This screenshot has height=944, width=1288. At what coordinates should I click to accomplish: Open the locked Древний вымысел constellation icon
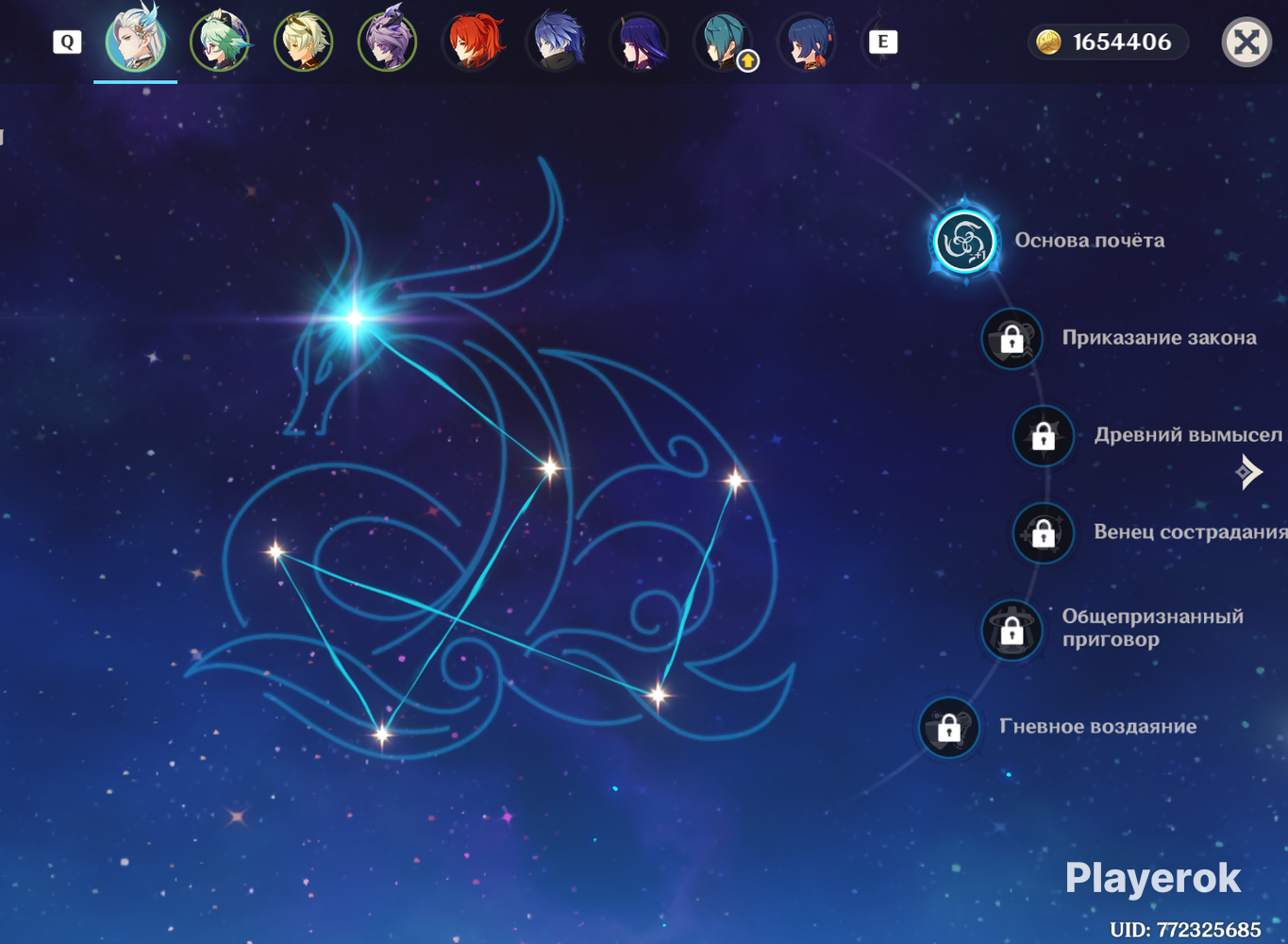pos(1043,435)
